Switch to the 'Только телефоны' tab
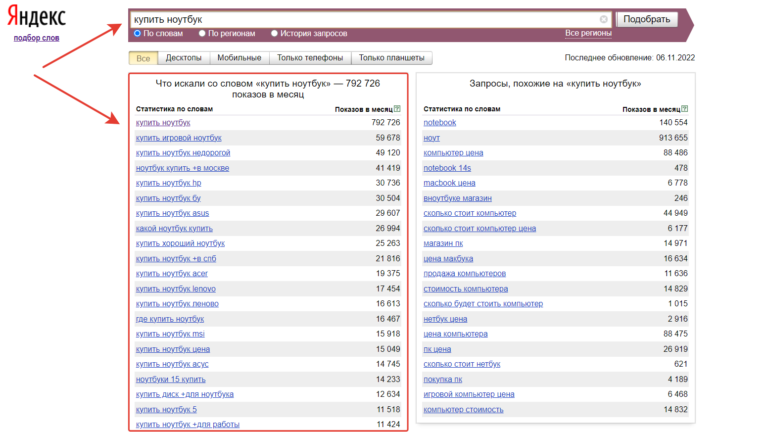This screenshot has width=768, height=432. click(x=310, y=58)
